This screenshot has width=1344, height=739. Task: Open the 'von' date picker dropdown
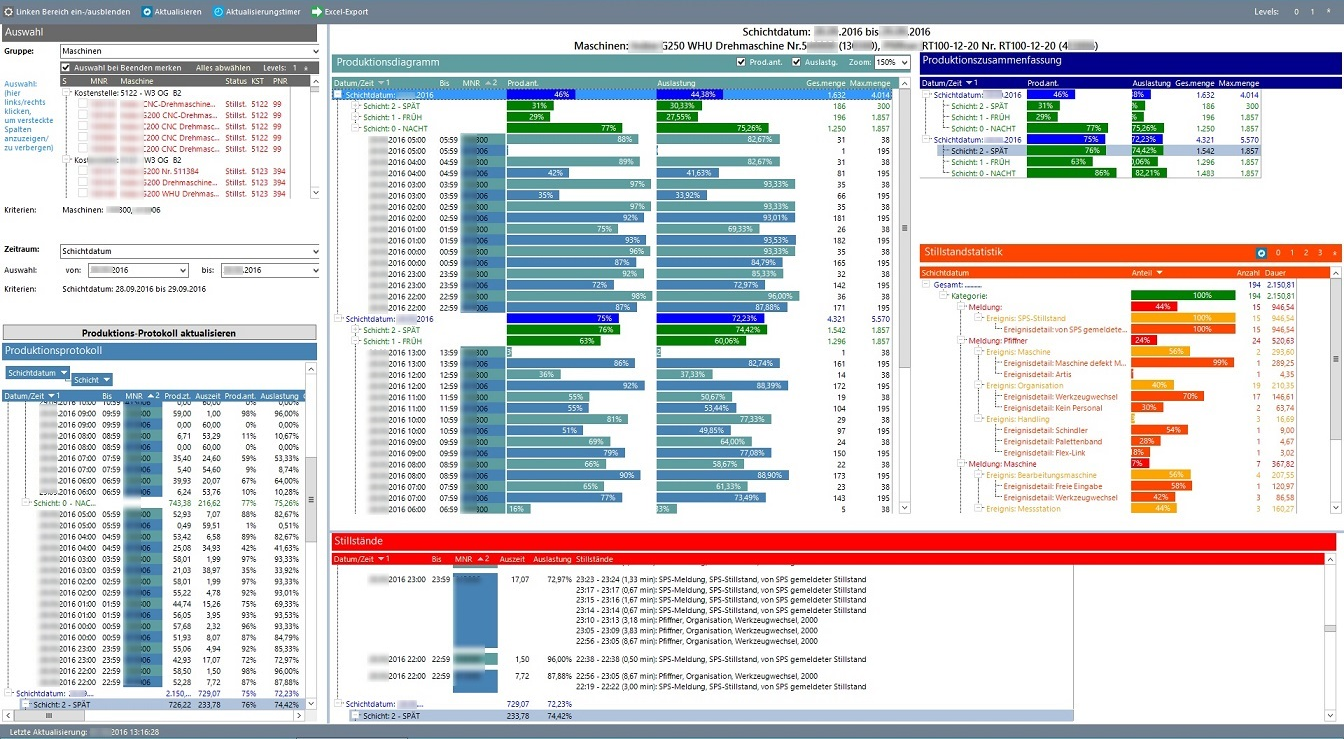183,270
